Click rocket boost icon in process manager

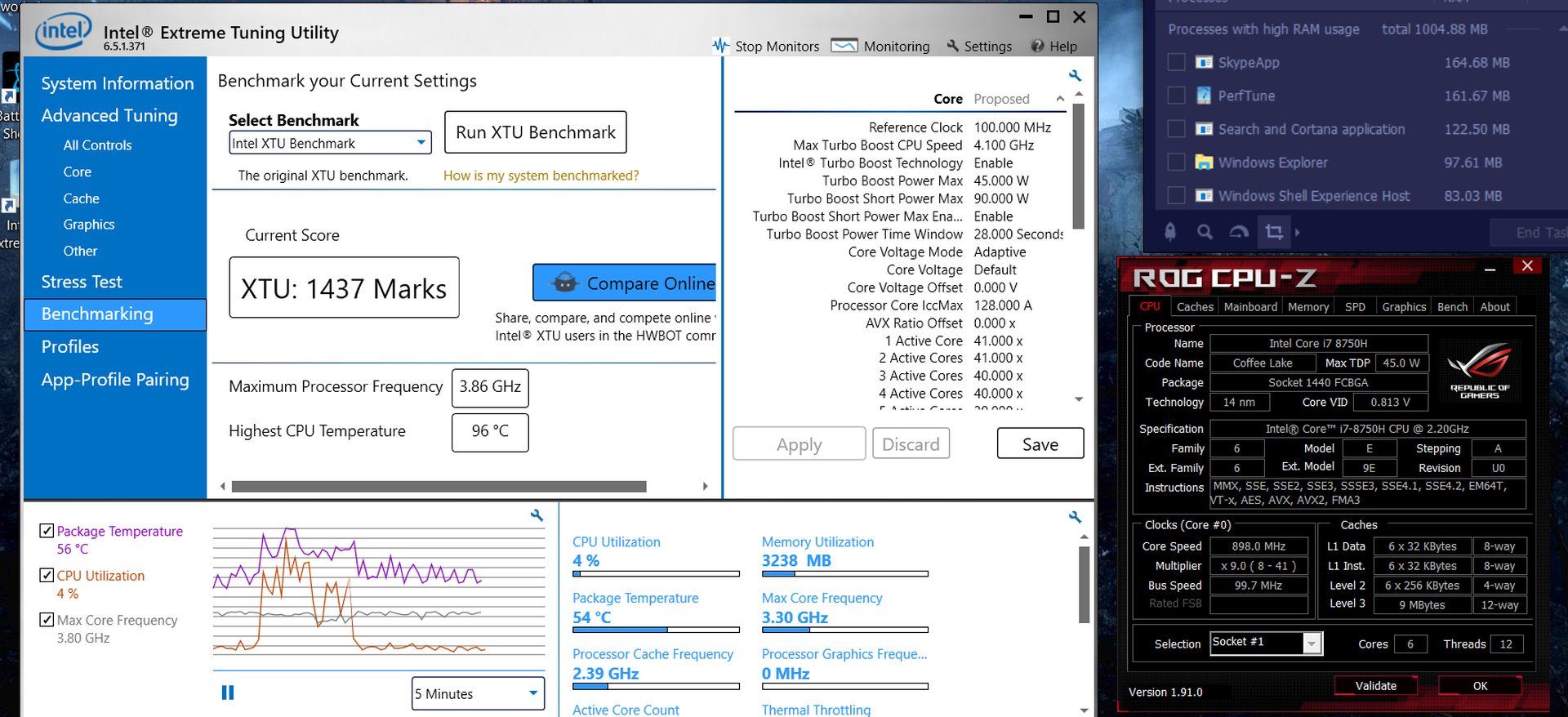1170,232
